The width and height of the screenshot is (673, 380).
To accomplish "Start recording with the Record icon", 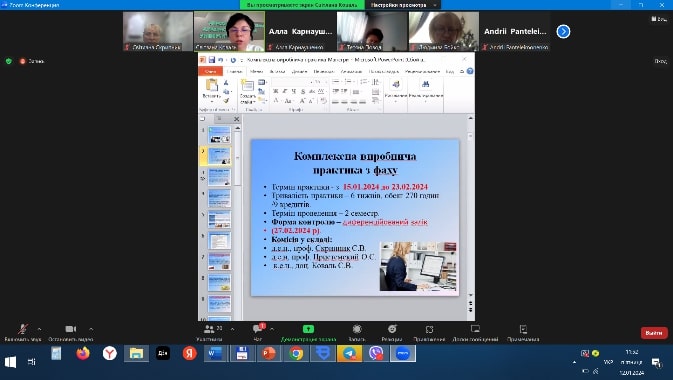I will 357,329.
